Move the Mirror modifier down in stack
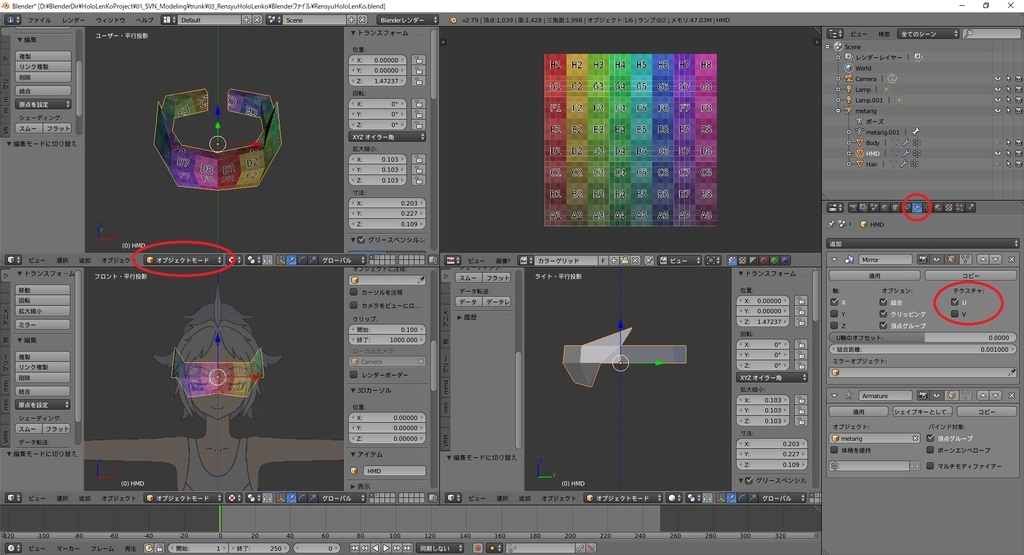Screen dimensions: 1024x555 click(995, 259)
